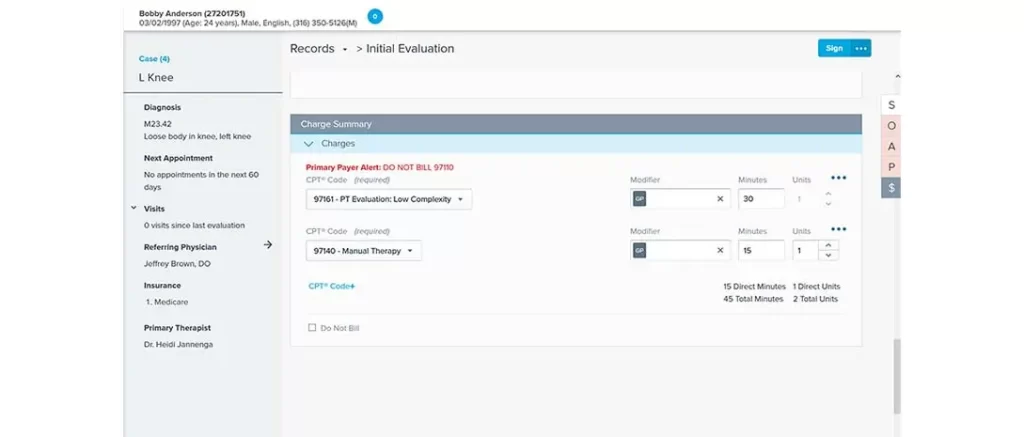The width and height of the screenshot is (1024, 437).
Task: Click the GP modifier tag for Manual Therapy
Action: coord(639,250)
